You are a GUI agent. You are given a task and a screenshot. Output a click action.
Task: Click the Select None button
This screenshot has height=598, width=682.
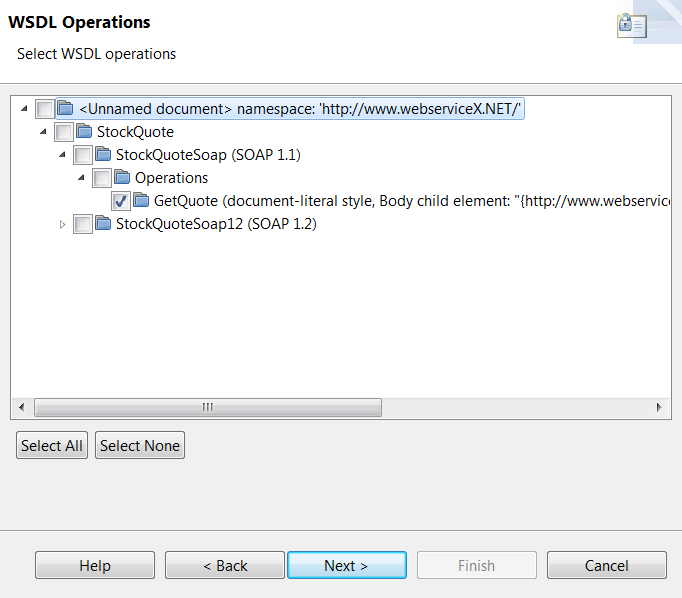[x=140, y=445]
